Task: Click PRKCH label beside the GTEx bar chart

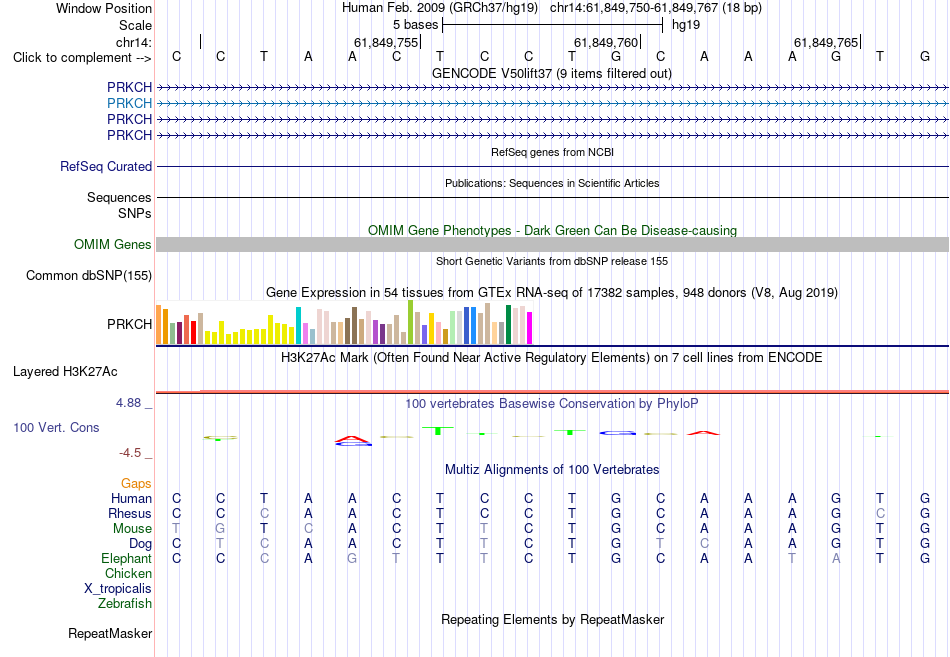Action: point(130,324)
